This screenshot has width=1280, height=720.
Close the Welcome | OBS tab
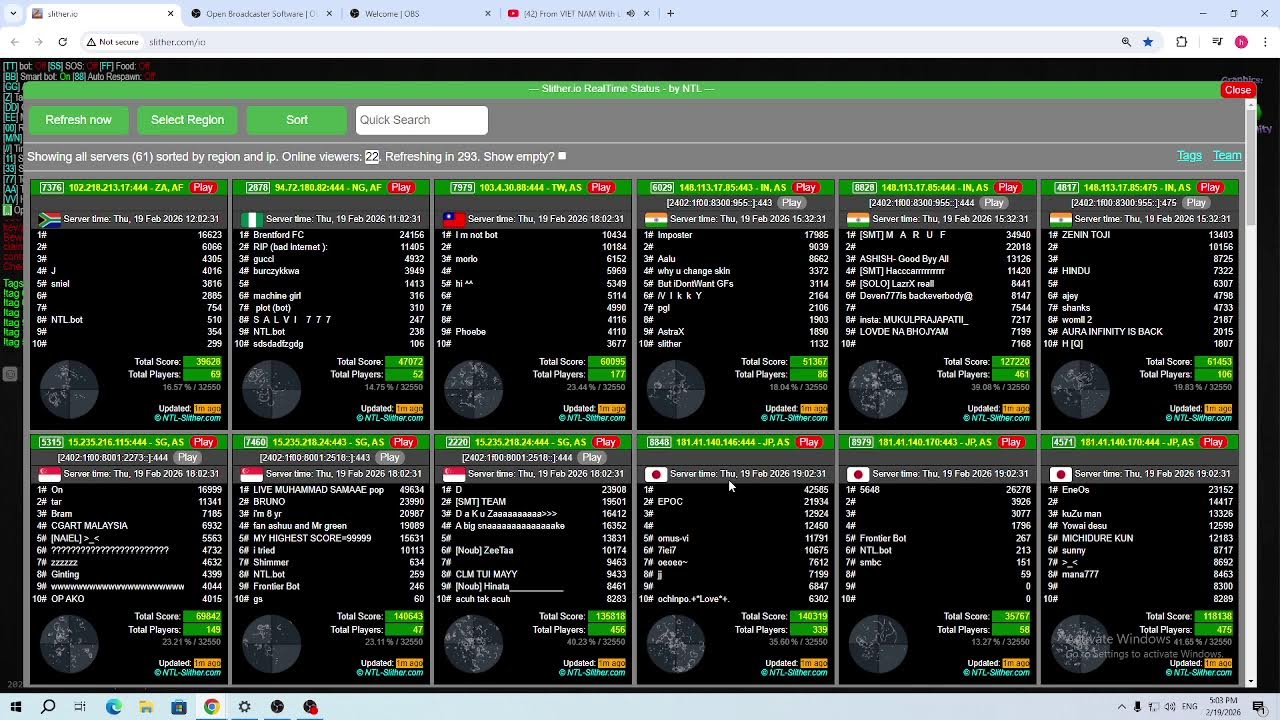[488, 14]
